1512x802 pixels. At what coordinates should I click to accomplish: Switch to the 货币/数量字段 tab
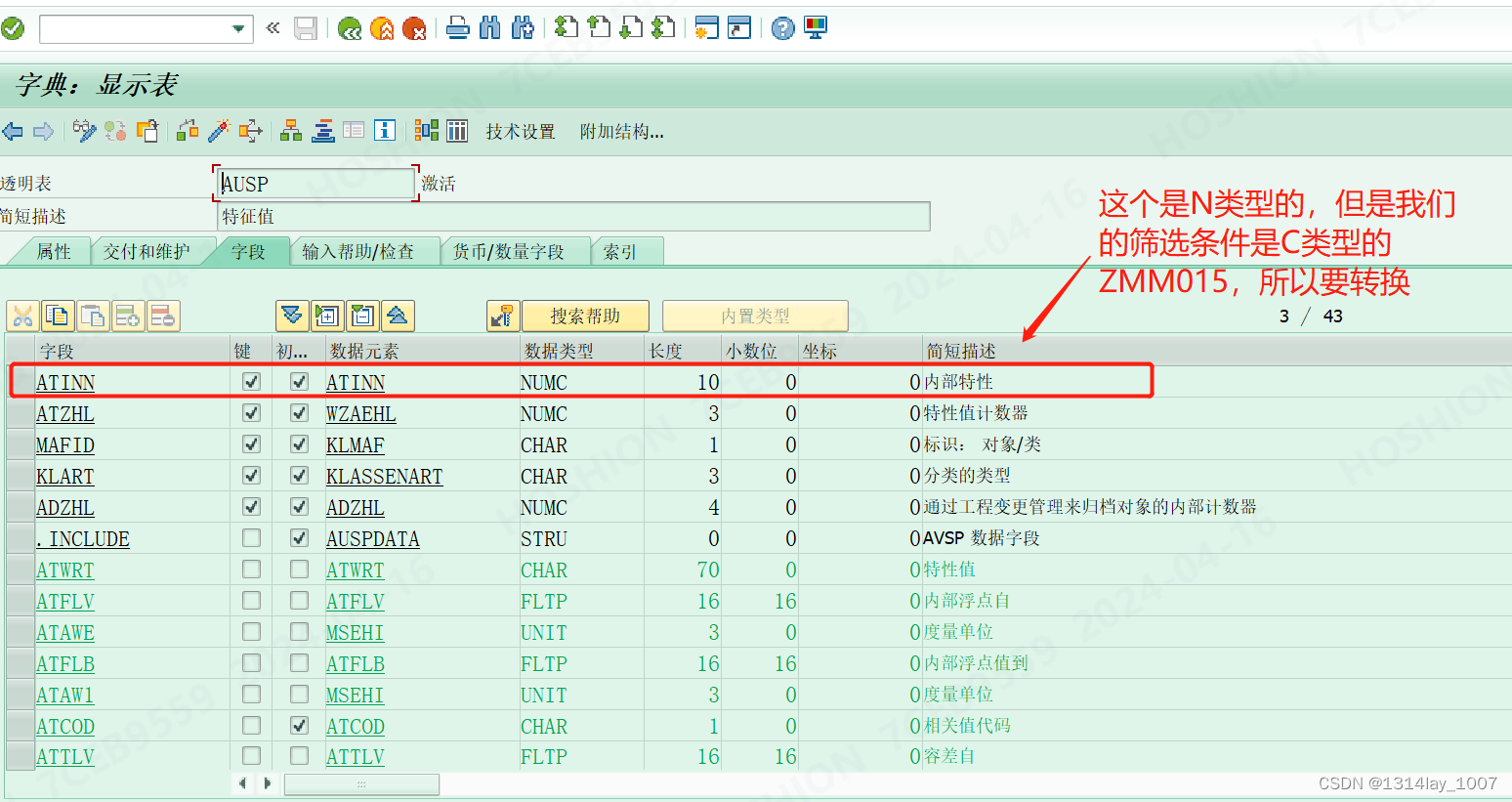tap(509, 252)
